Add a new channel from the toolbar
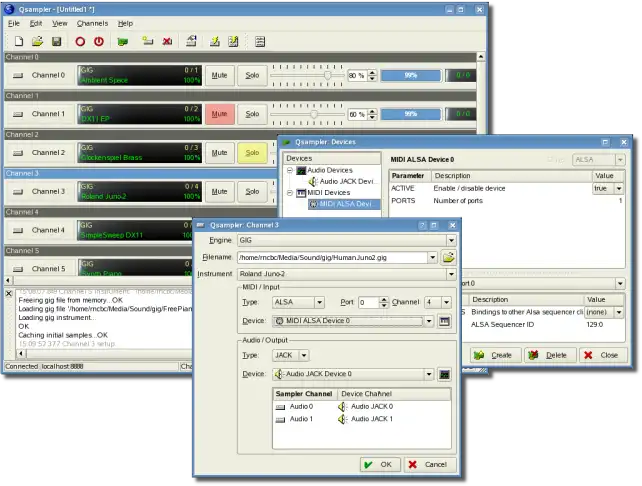Screen dimensions: 642x486 [147, 41]
